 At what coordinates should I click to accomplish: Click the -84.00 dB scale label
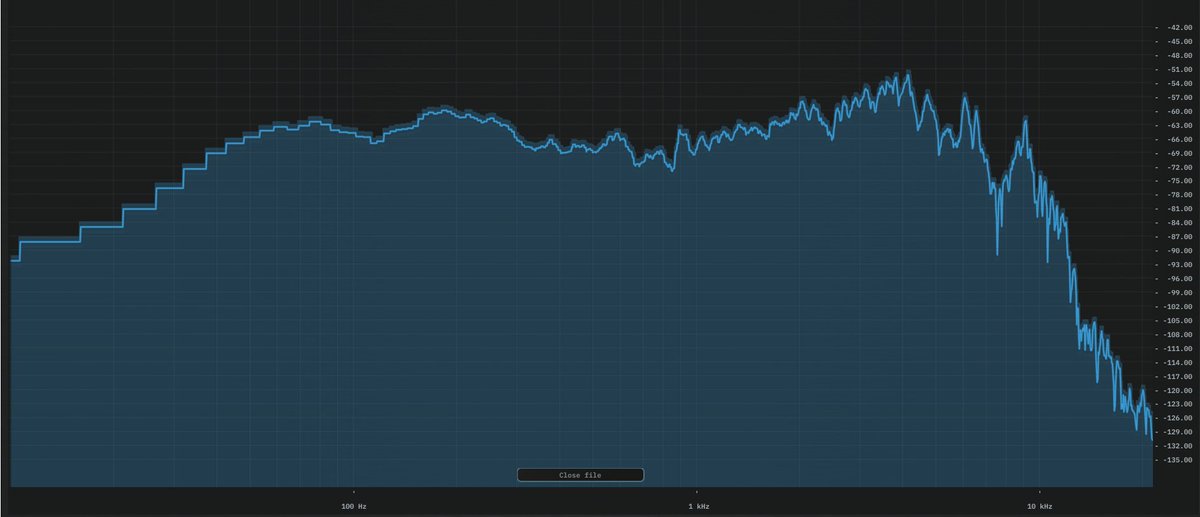(1178, 223)
